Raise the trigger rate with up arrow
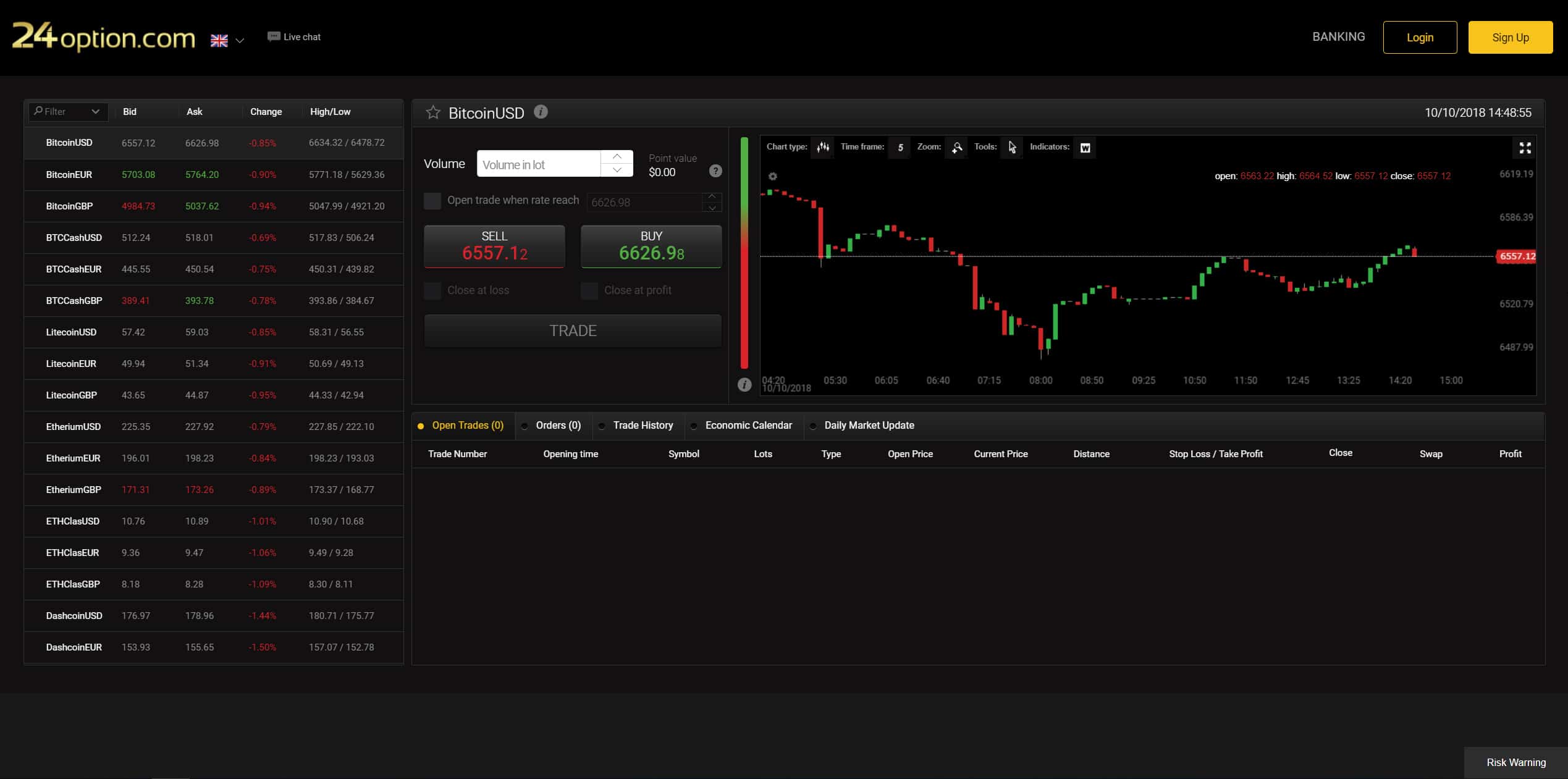Viewport: 1568px width, 779px height. coord(712,196)
